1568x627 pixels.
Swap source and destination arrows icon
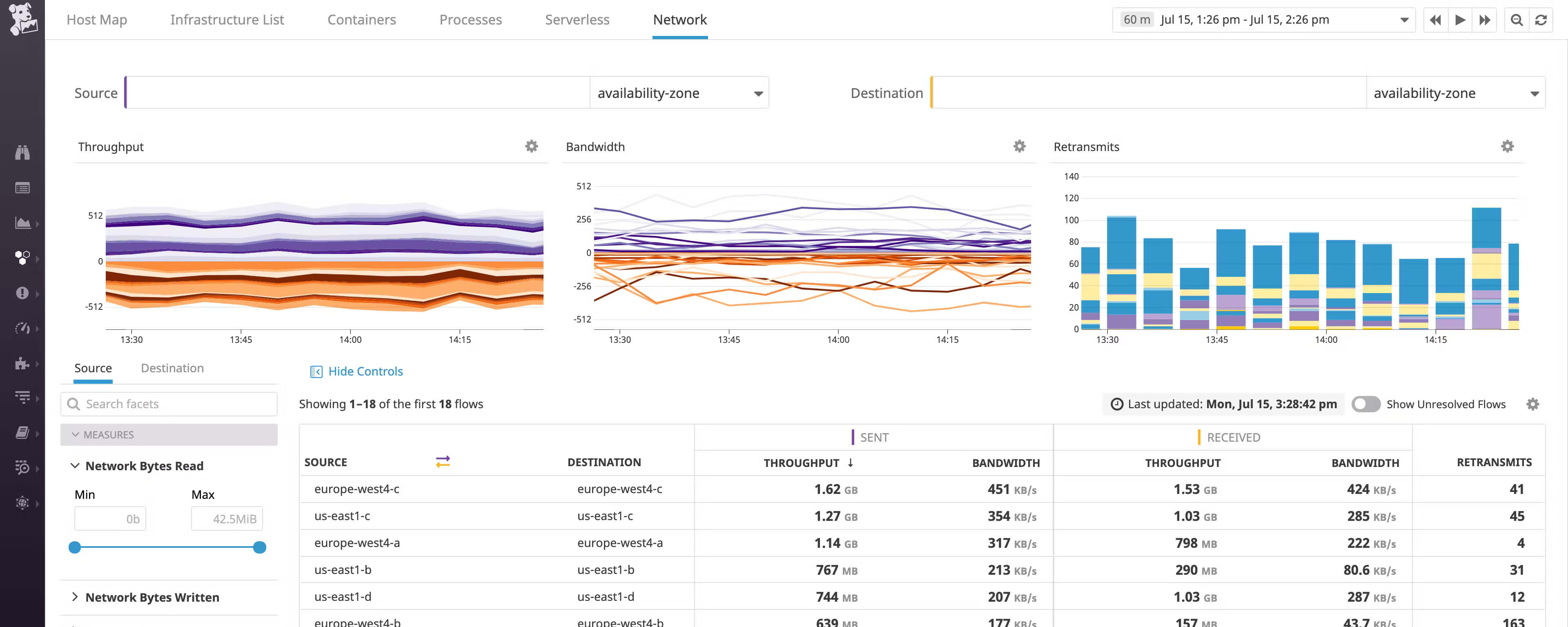(443, 462)
